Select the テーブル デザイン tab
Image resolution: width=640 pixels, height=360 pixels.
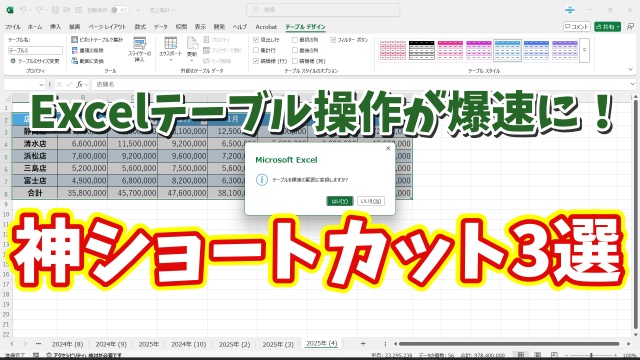tap(305, 27)
